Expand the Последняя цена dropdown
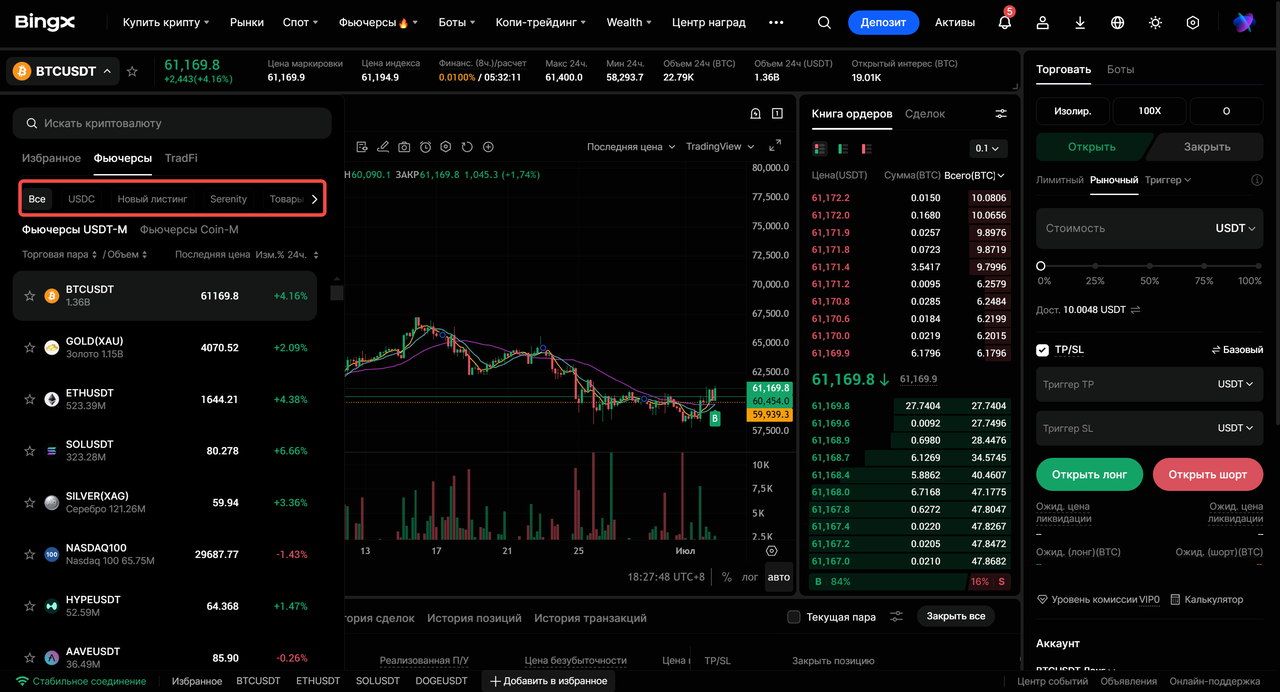The width and height of the screenshot is (1280, 692). click(x=631, y=147)
